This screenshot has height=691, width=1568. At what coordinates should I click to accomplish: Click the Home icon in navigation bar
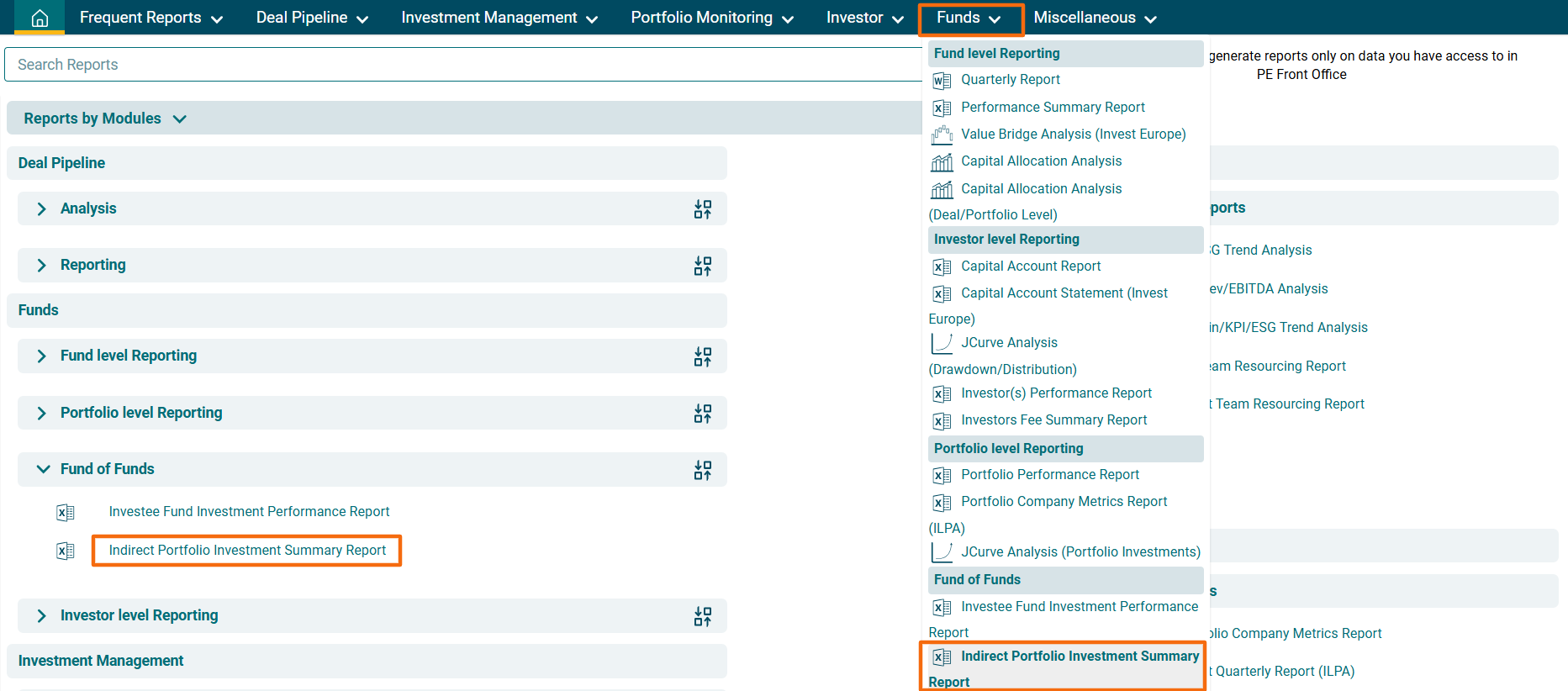pos(39,18)
